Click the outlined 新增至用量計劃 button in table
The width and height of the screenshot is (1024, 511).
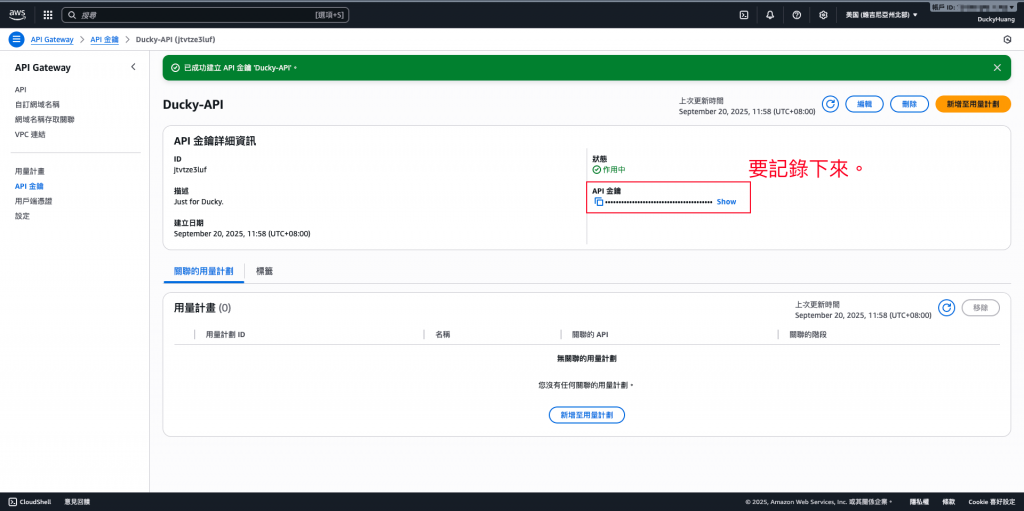(x=587, y=415)
